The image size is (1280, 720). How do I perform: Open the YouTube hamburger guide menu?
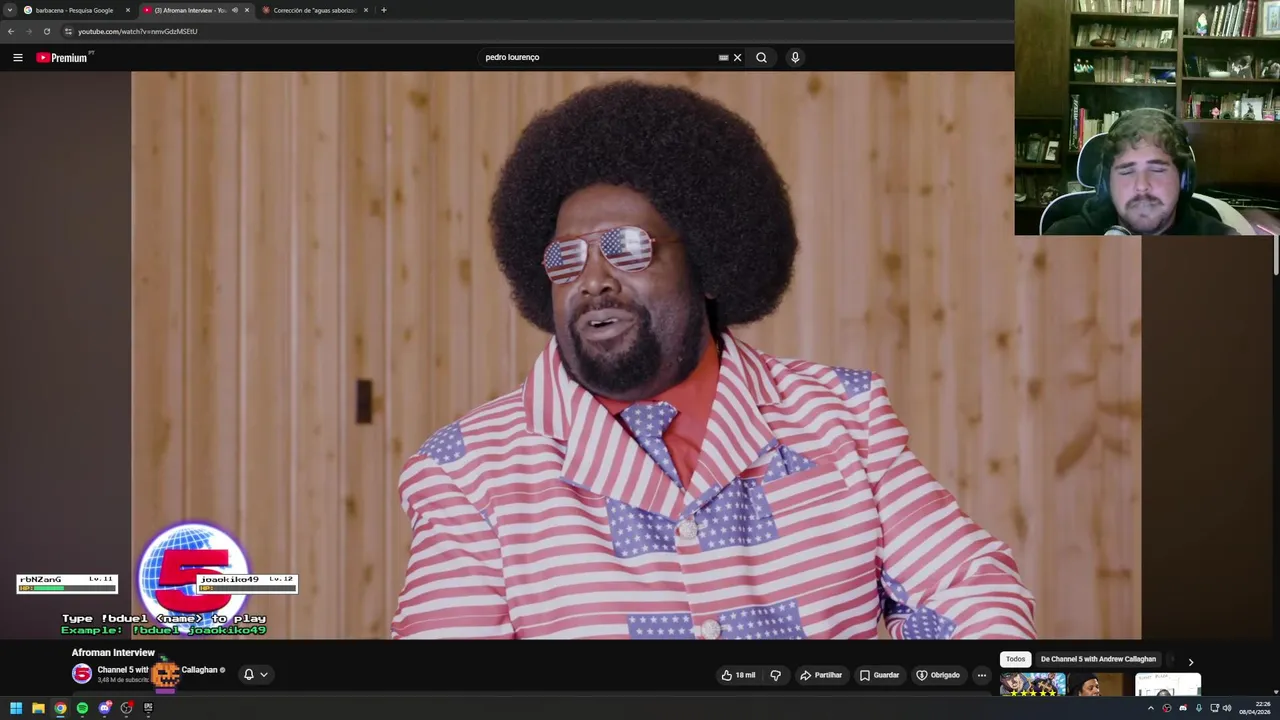(17, 58)
